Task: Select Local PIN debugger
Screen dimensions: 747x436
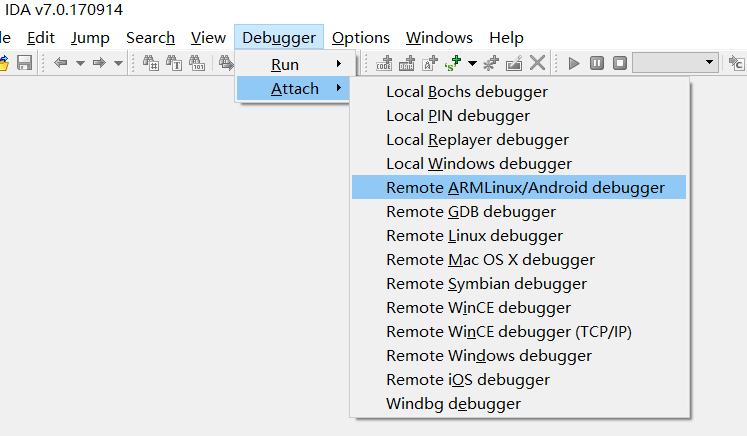Action: 519,115
